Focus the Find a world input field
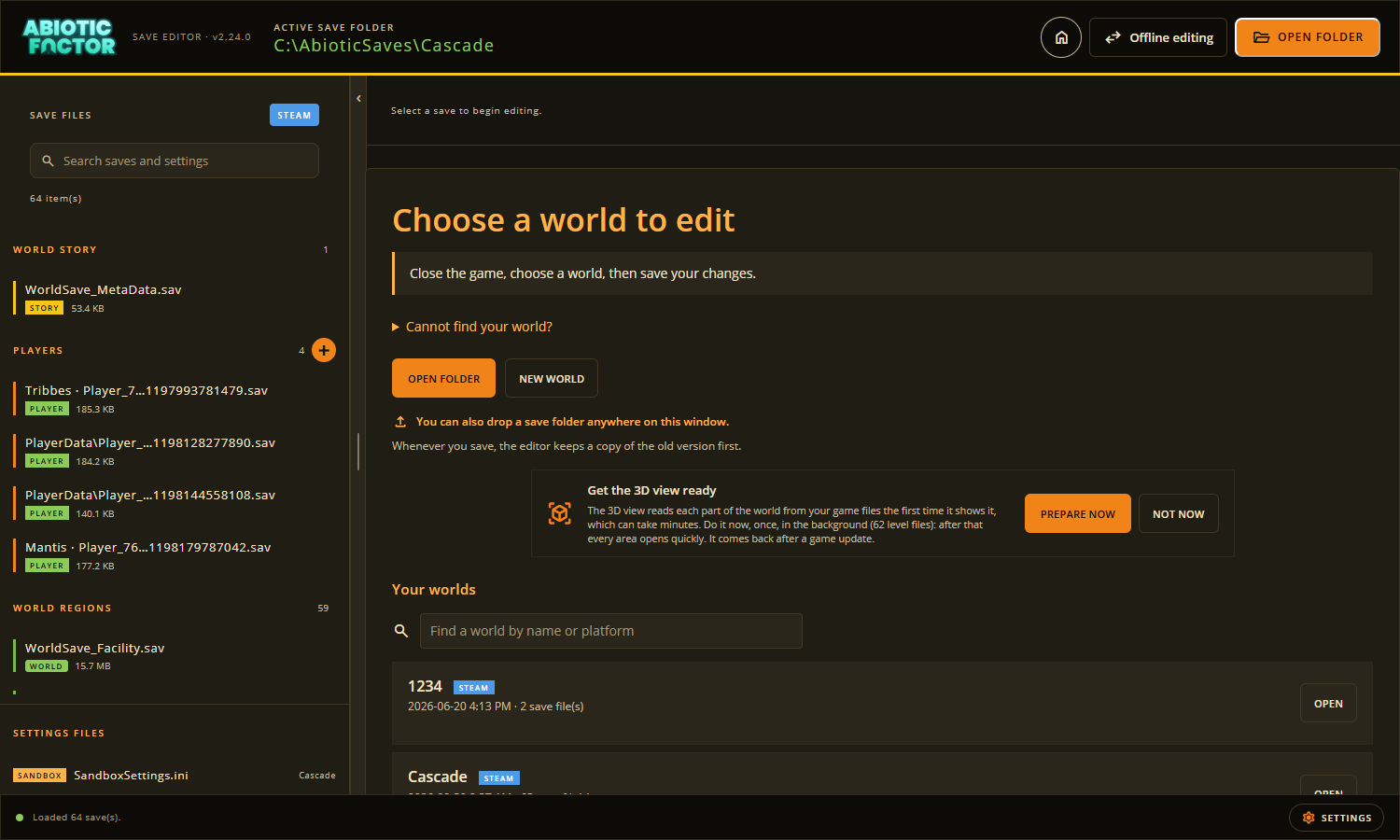This screenshot has width=1400, height=840. tap(611, 631)
